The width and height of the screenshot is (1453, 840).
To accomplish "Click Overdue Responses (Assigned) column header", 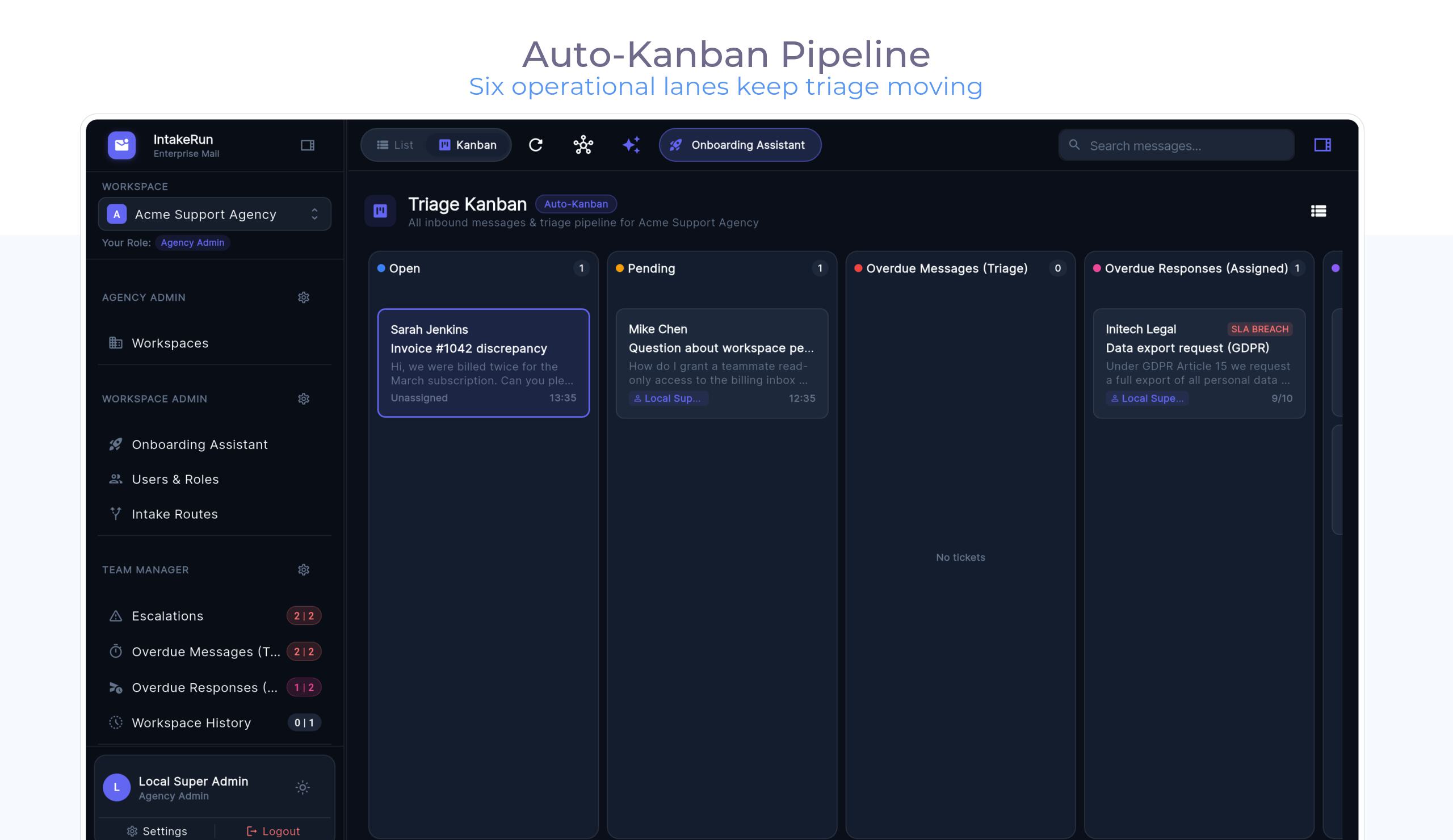I will (x=1199, y=268).
